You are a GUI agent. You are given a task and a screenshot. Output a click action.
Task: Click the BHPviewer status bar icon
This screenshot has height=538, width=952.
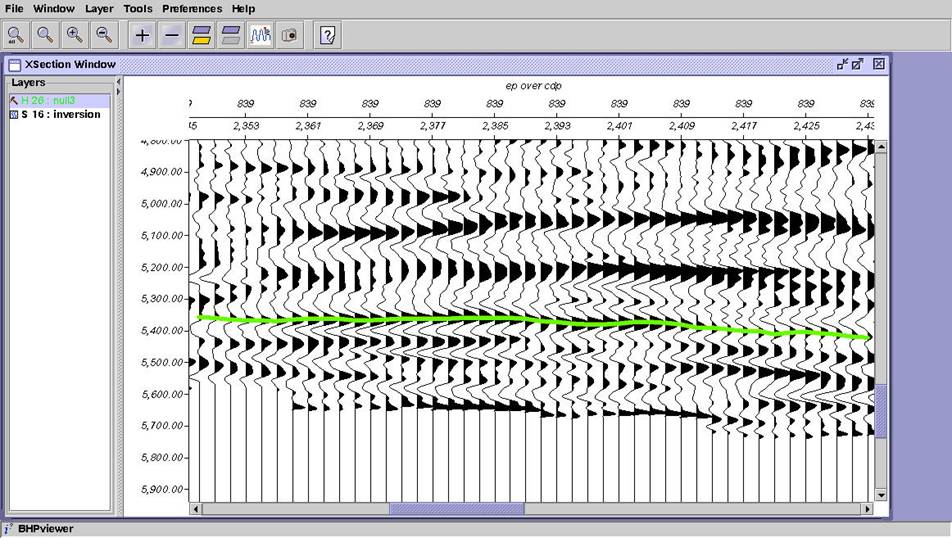[x=8, y=529]
